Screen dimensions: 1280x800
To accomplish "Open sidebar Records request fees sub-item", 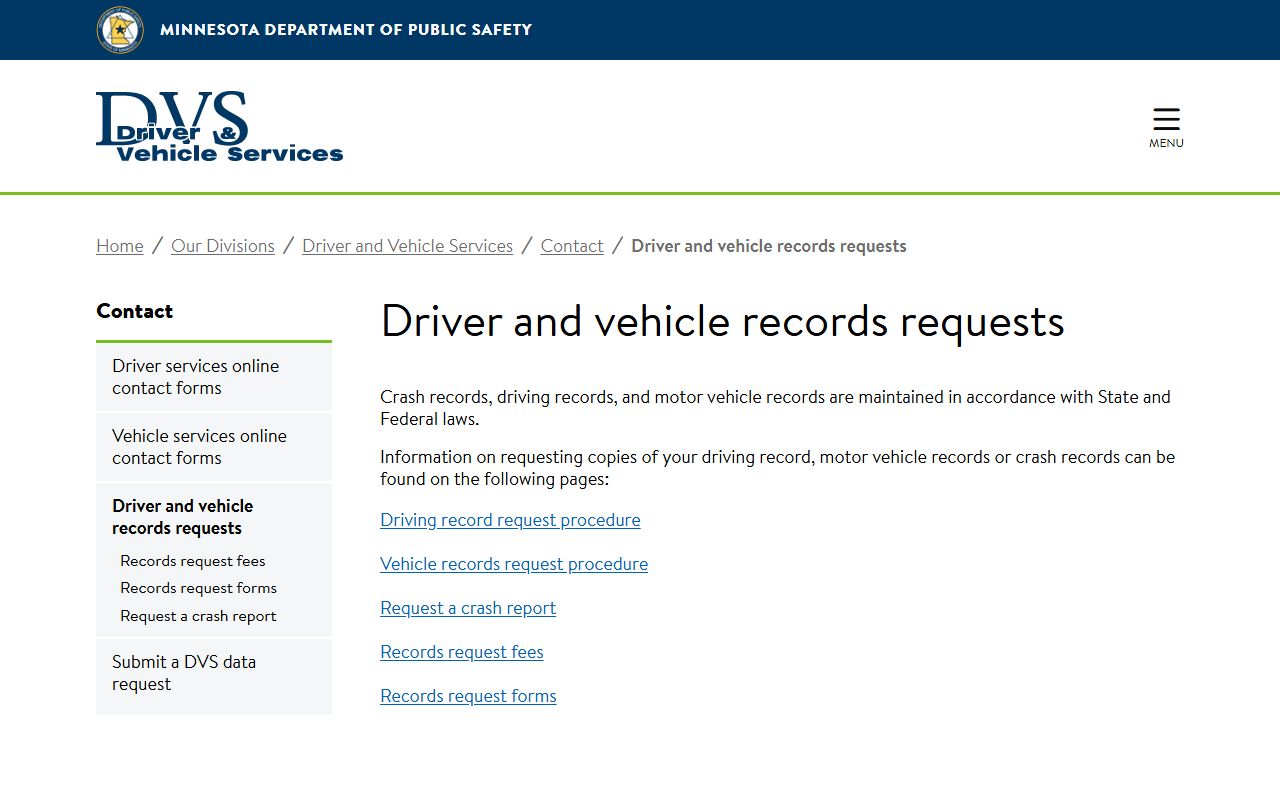I will click(x=193, y=561).
